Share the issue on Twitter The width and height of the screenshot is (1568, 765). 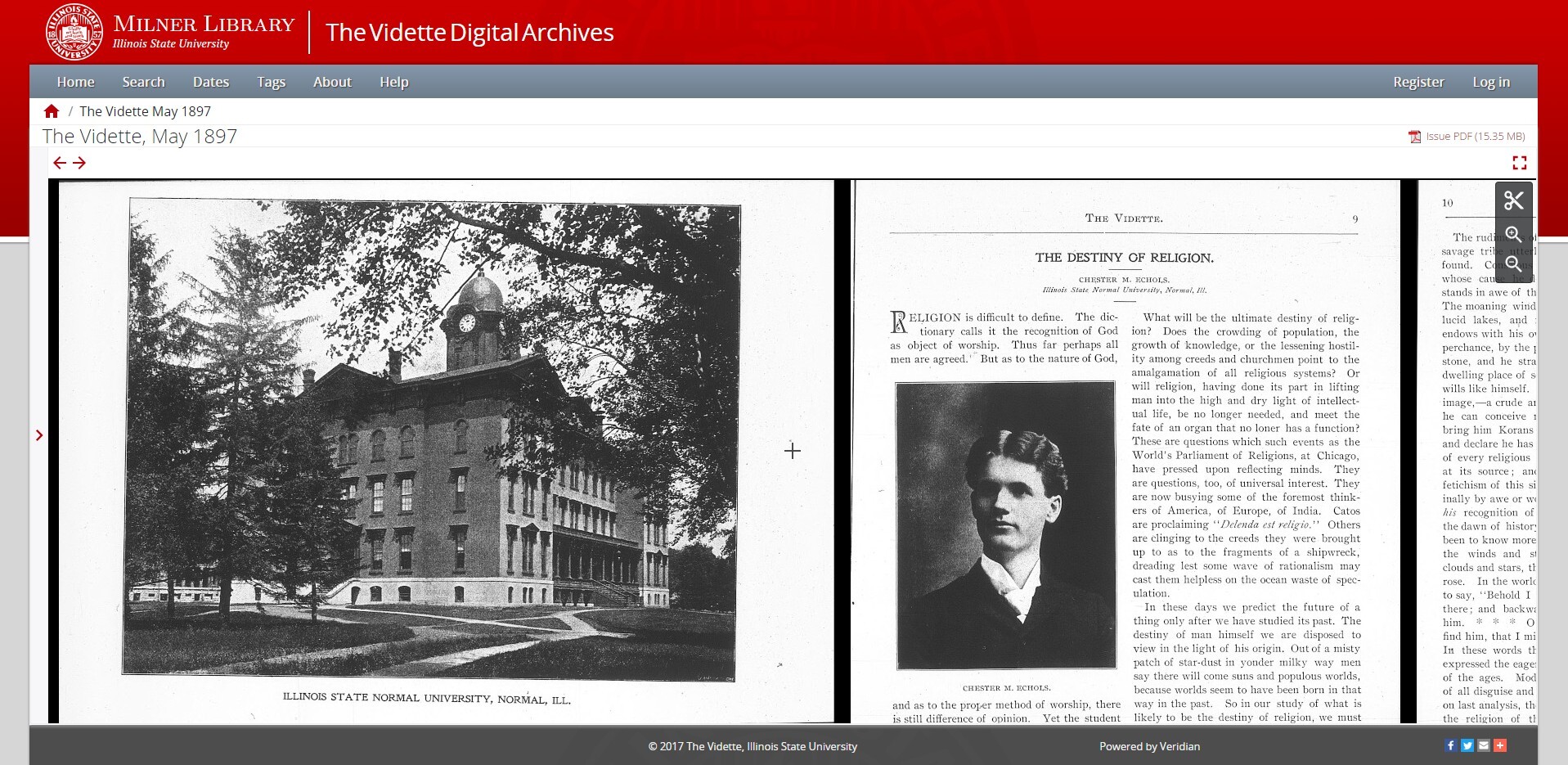click(1467, 745)
